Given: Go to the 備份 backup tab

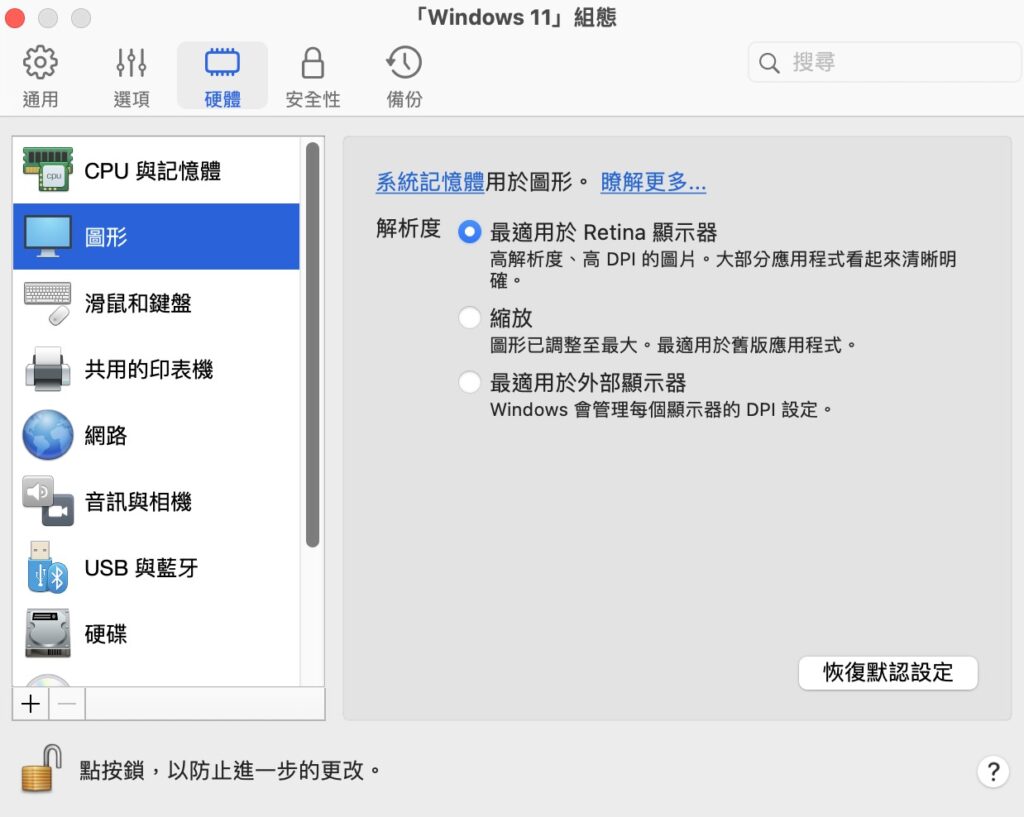Looking at the screenshot, I should tap(404, 76).
